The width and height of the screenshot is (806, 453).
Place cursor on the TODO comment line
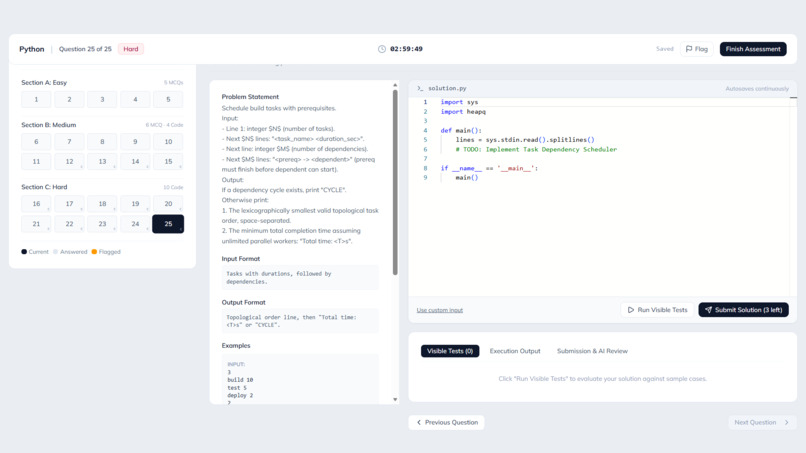536,149
